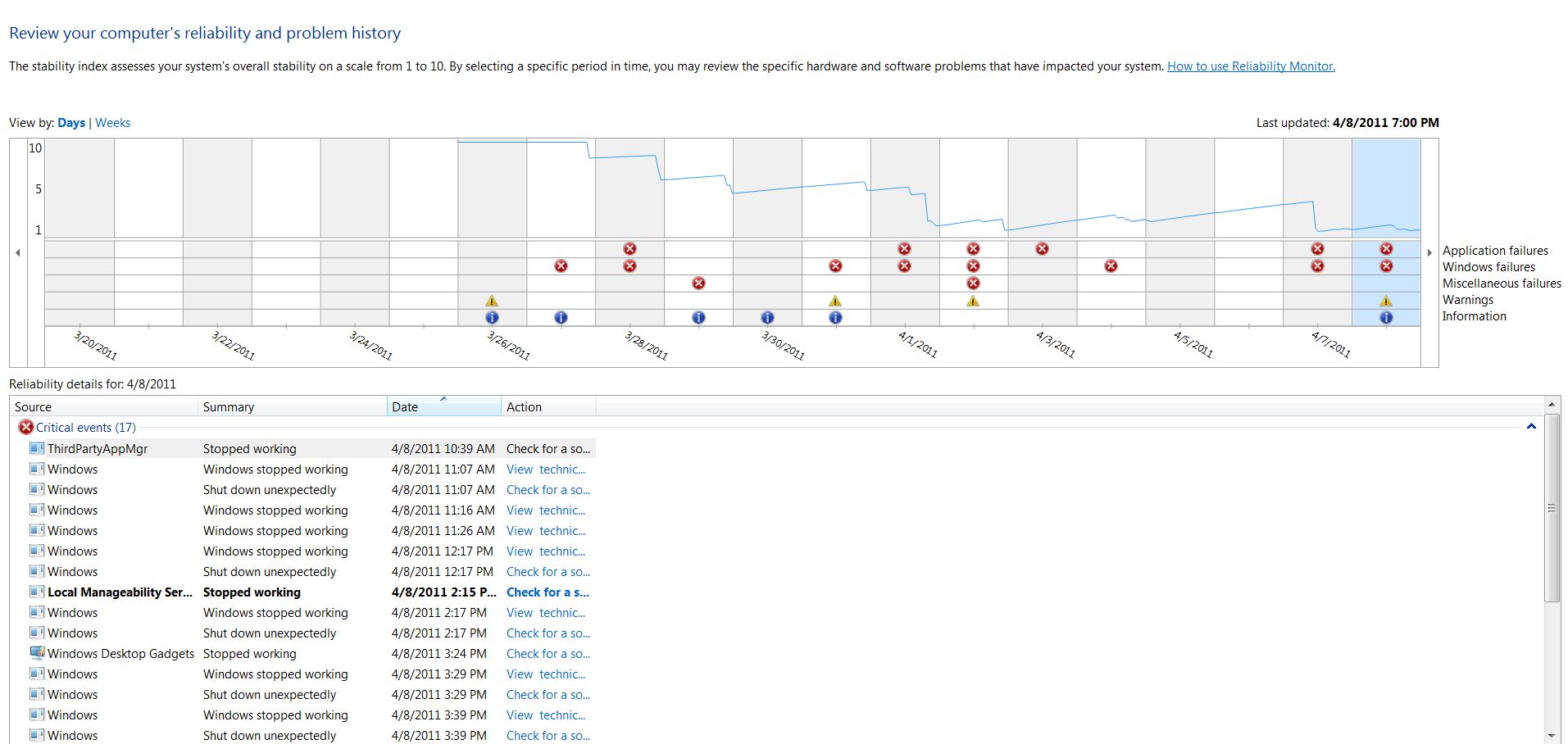Check for a solution for Local Manageability Service
Image resolution: width=1568 pixels, height=744 pixels.
click(548, 592)
